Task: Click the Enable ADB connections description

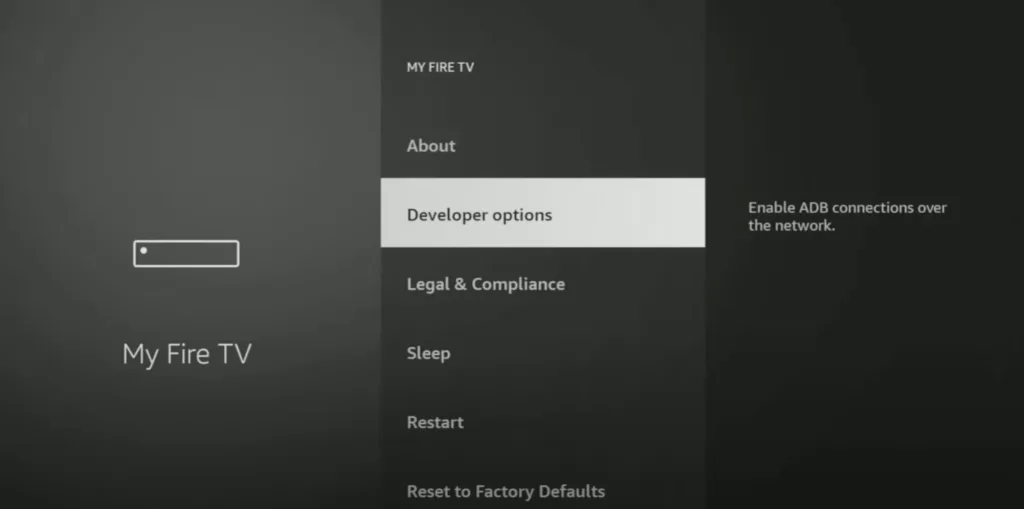Action: coord(847,216)
